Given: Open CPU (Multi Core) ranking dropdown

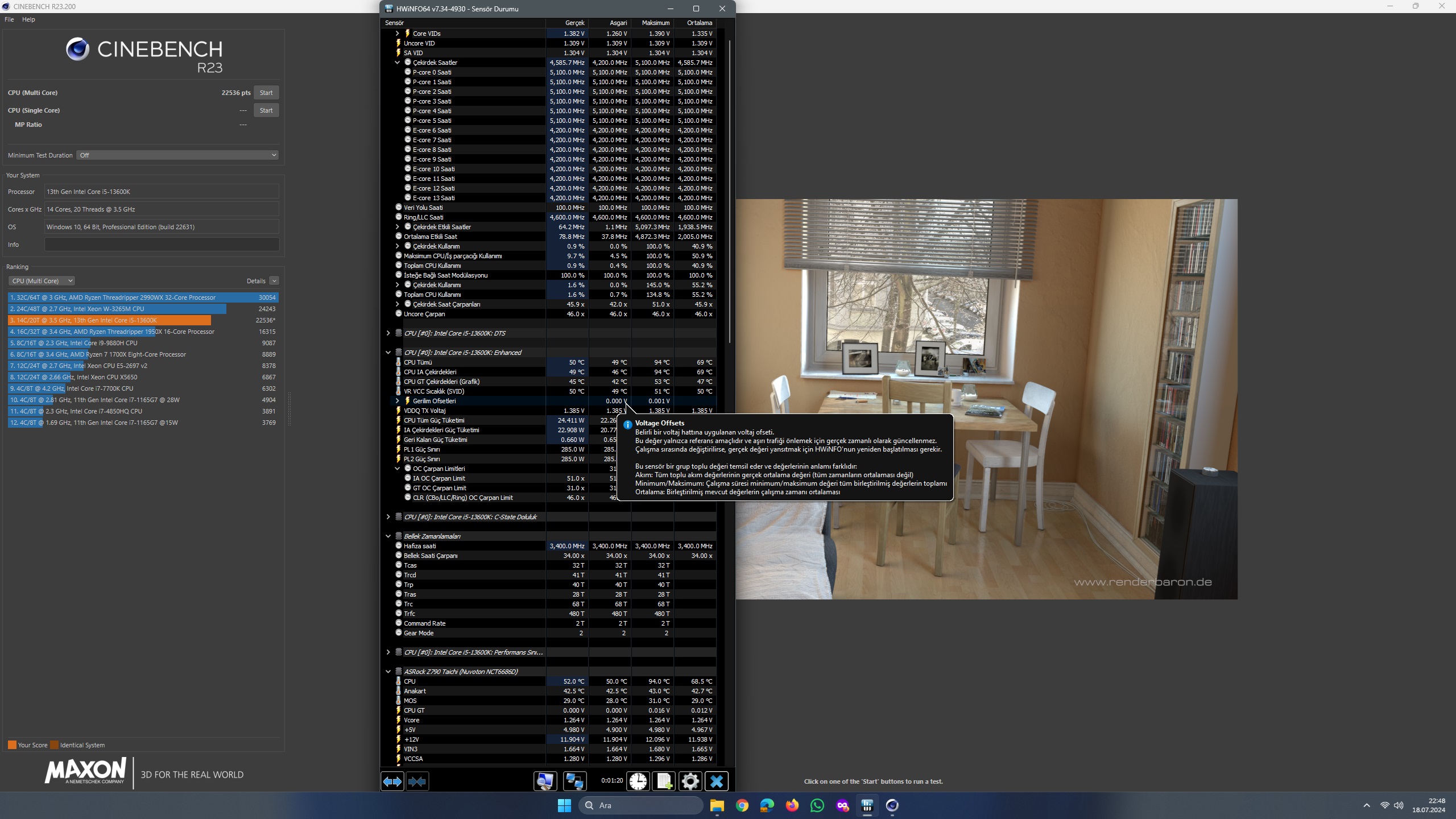Looking at the screenshot, I should pos(42,281).
